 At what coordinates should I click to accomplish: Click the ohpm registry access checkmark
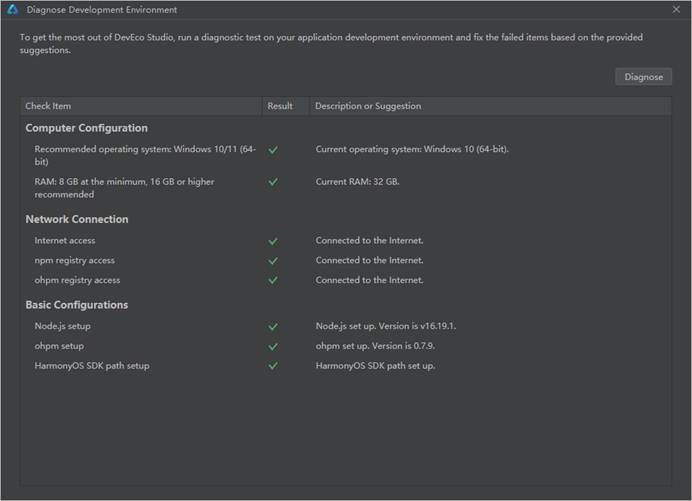tap(273, 280)
